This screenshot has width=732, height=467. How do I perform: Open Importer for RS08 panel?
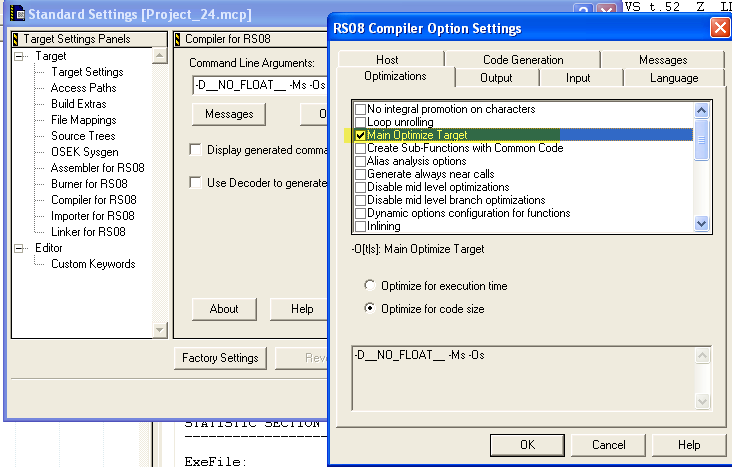point(93,216)
